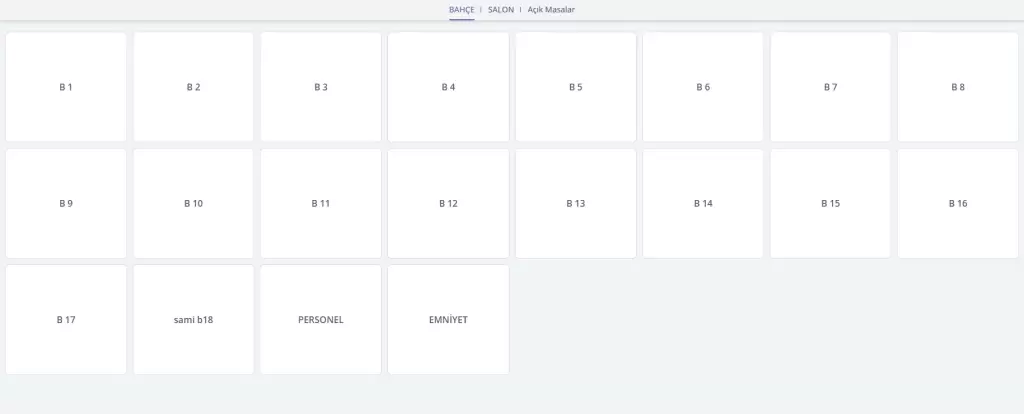Select the sami b18 table
Image resolution: width=1024 pixels, height=414 pixels.
(193, 319)
